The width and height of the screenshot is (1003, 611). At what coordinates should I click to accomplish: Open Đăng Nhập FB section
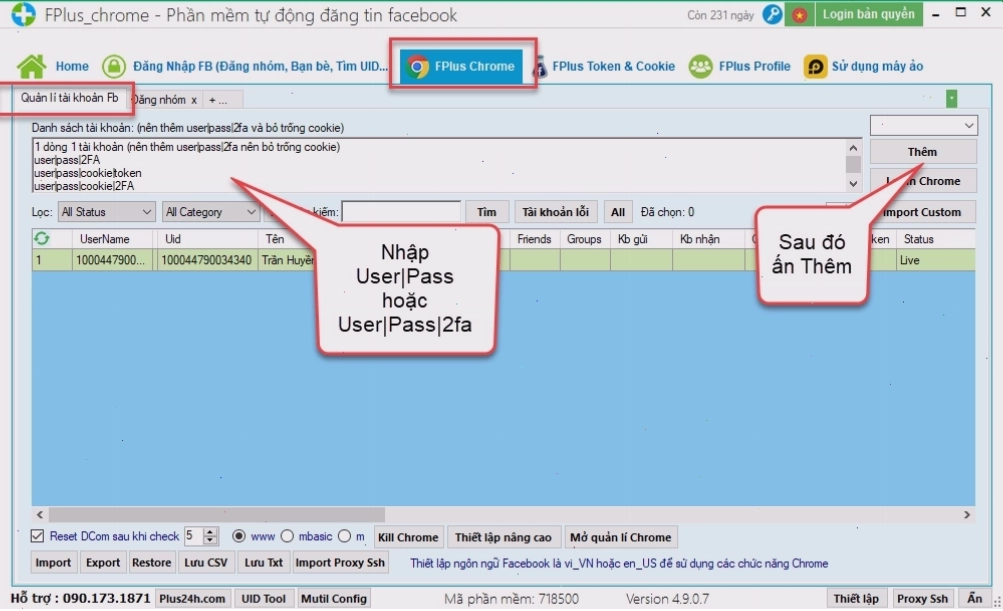pyautogui.click(x=260, y=66)
